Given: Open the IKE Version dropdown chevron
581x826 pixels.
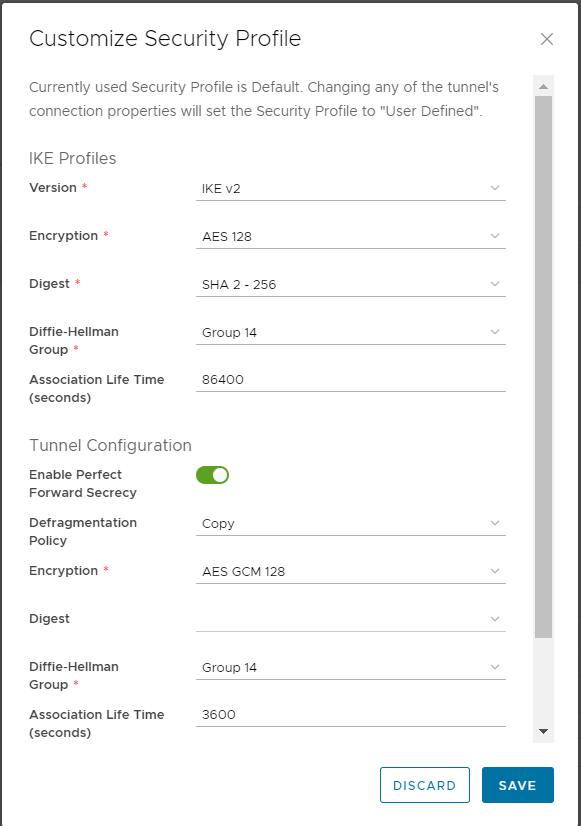Looking at the screenshot, I should click(495, 188).
